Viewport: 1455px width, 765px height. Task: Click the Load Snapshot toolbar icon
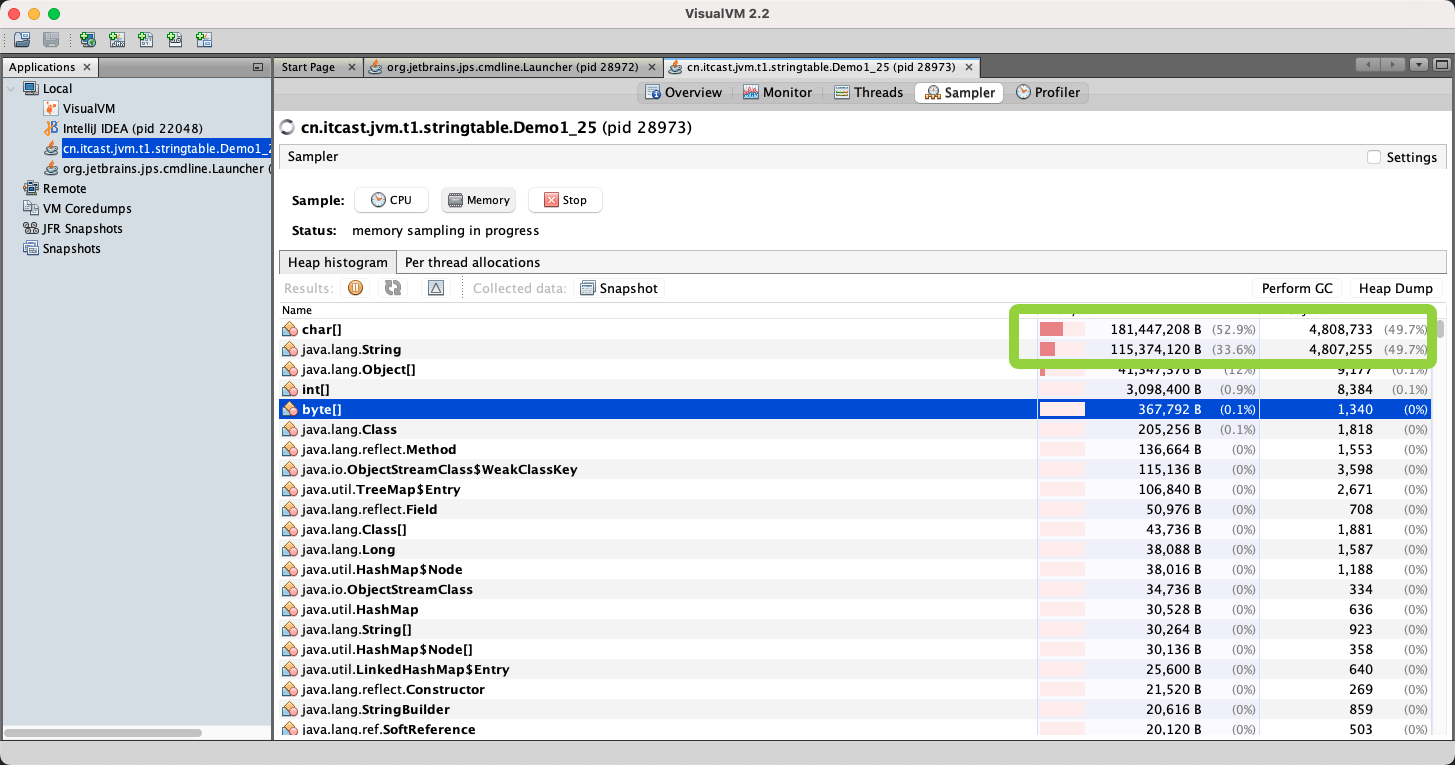click(x=22, y=40)
